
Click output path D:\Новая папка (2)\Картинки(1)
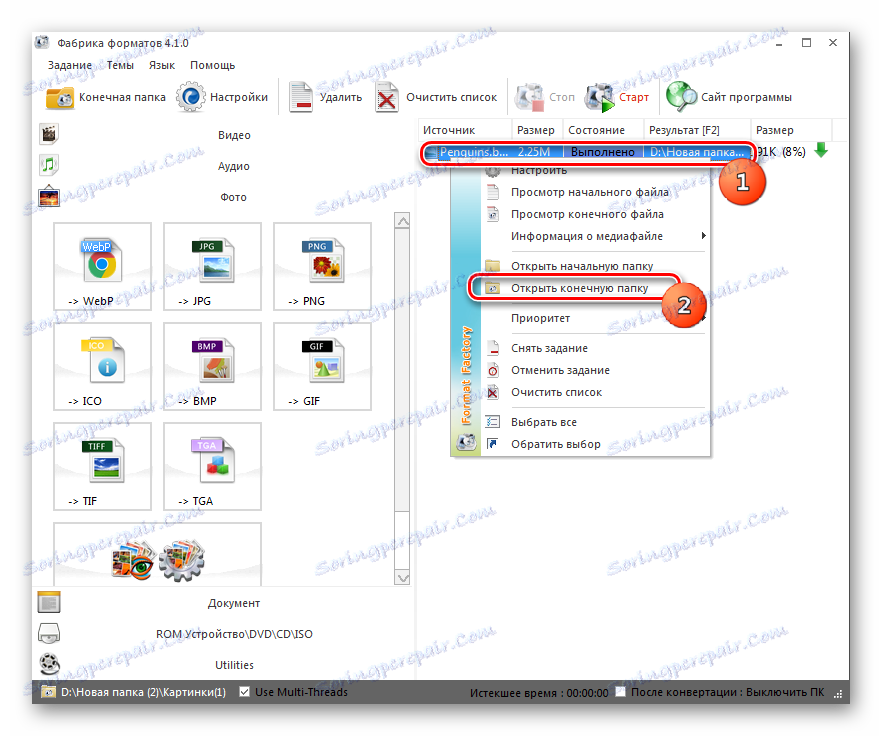[143, 692]
